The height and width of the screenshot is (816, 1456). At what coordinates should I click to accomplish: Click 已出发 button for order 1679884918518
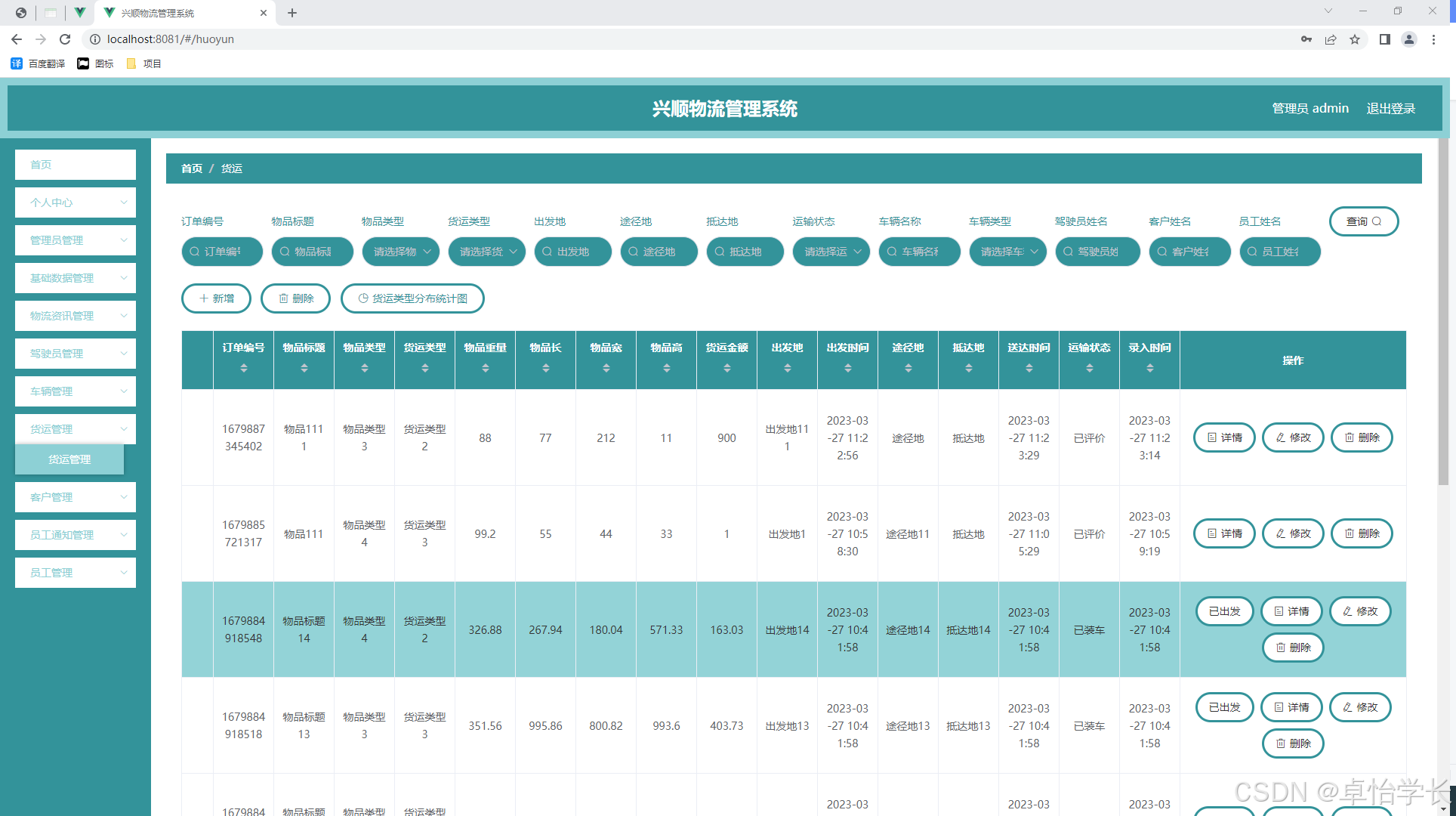click(1224, 707)
